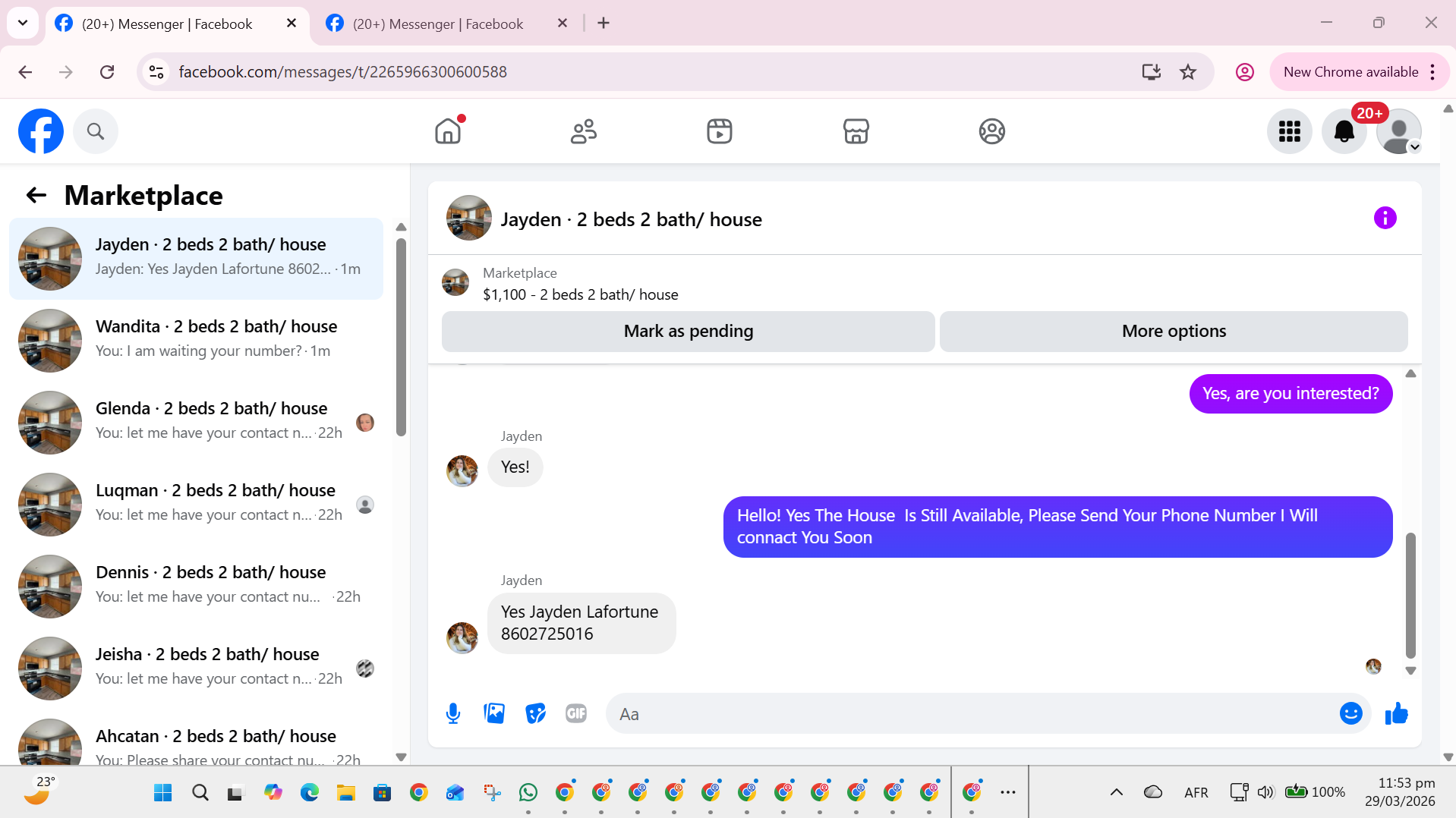Open the Groups icon in top navigation
1456x818 pixels.
click(x=991, y=131)
